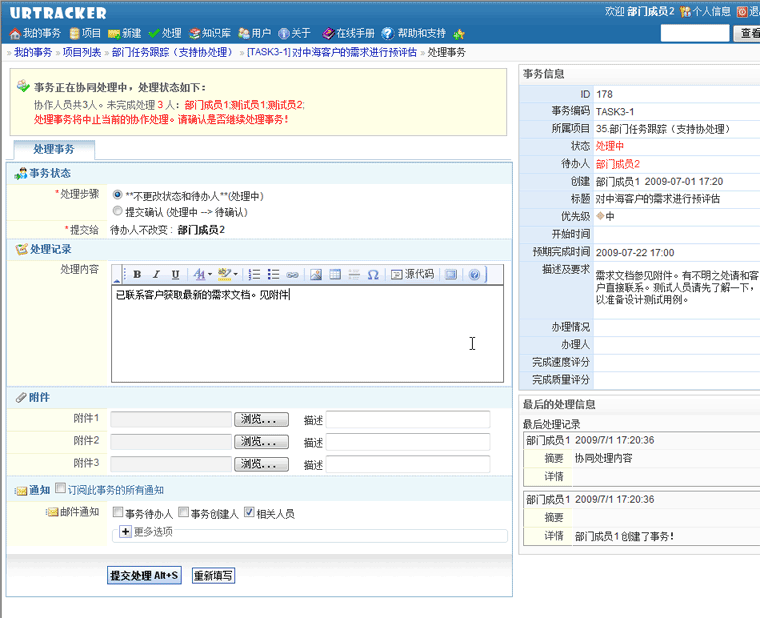Click the star icon in menu bar

(459, 34)
